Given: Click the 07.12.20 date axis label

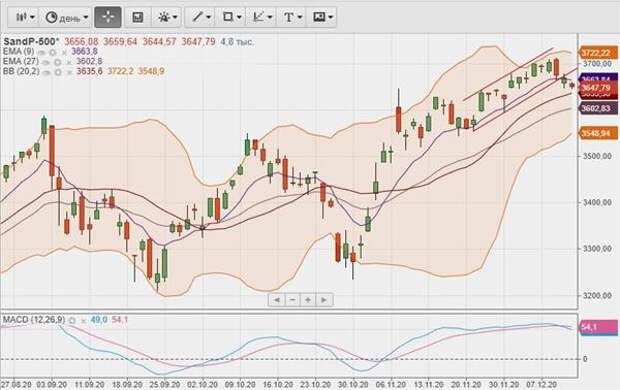Looking at the screenshot, I should click(x=542, y=384).
